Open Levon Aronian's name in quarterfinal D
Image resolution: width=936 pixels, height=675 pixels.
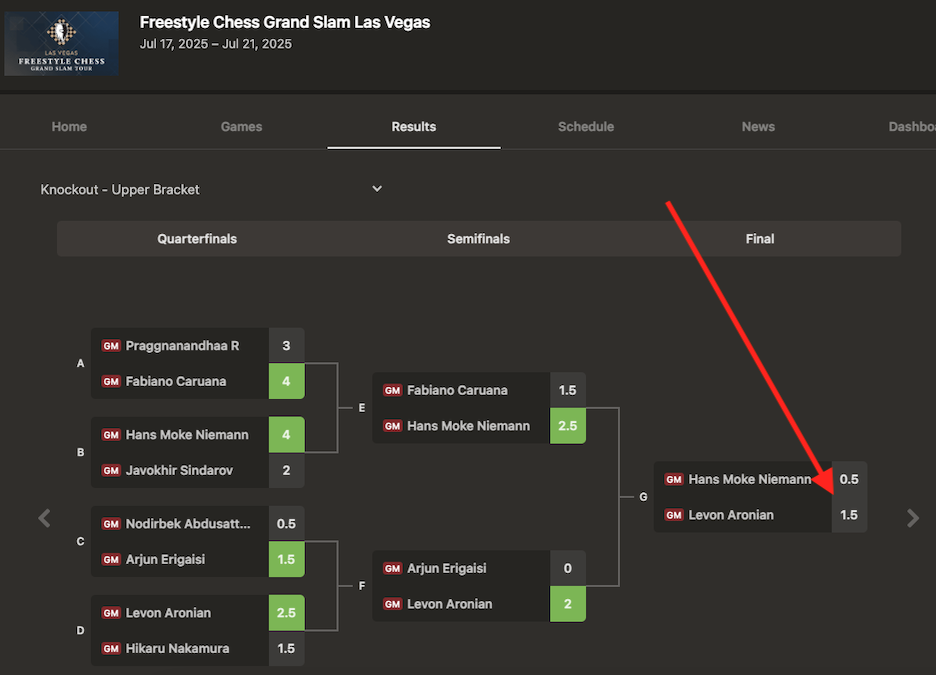click(168, 613)
